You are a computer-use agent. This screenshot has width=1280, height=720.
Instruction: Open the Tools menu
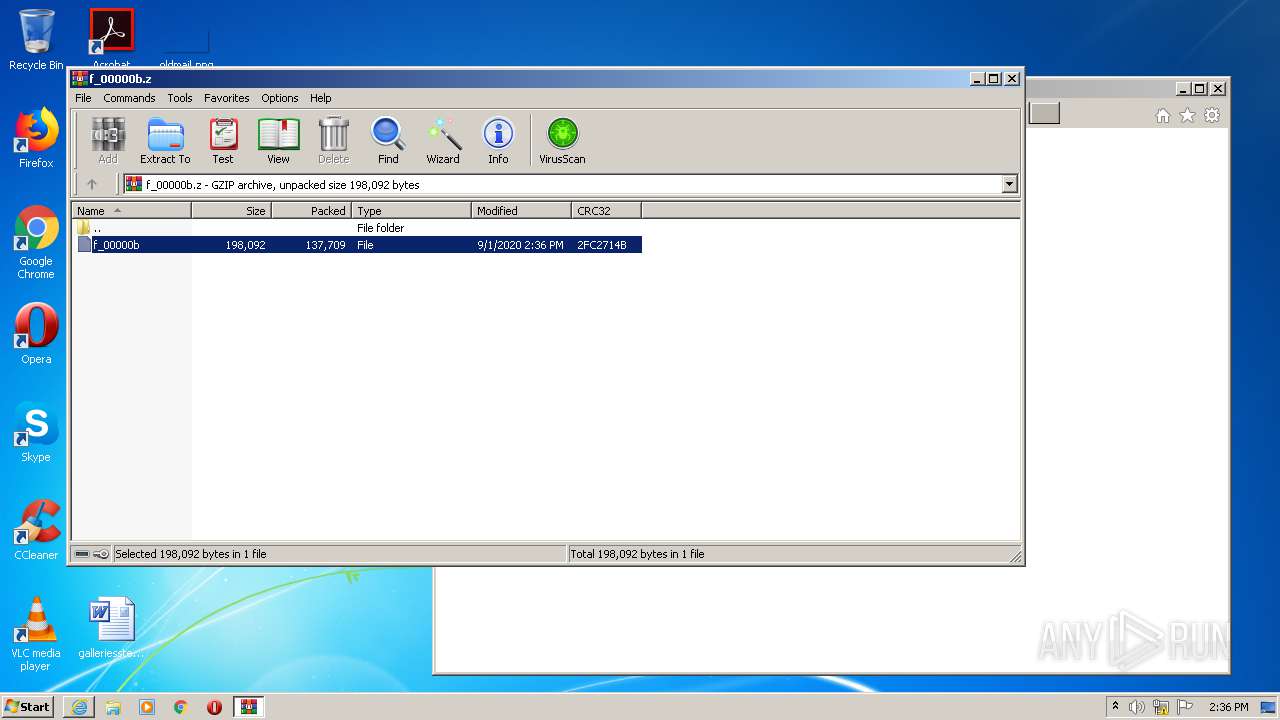point(180,98)
